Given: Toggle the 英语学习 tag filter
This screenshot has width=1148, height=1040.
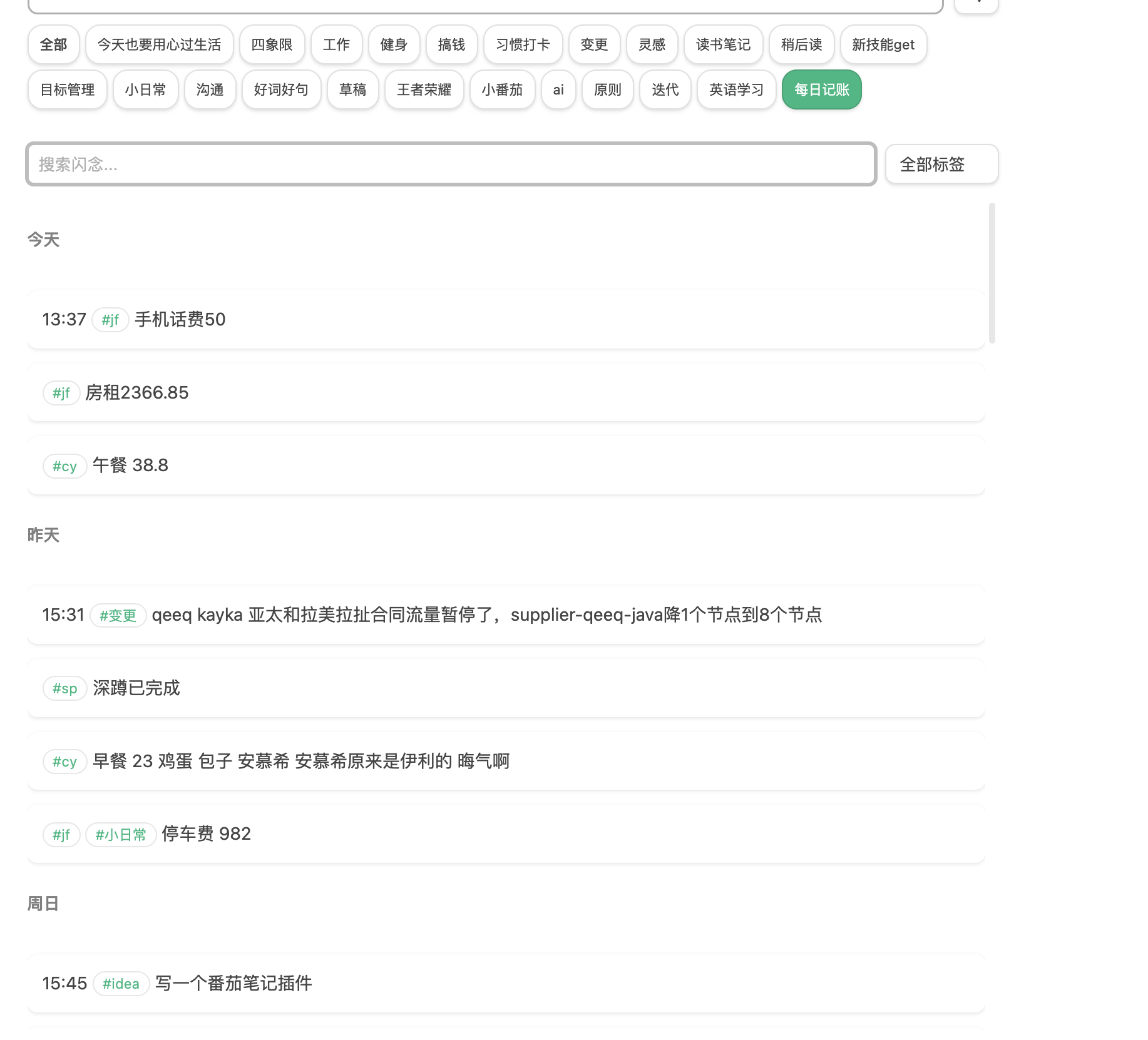Looking at the screenshot, I should (x=735, y=89).
